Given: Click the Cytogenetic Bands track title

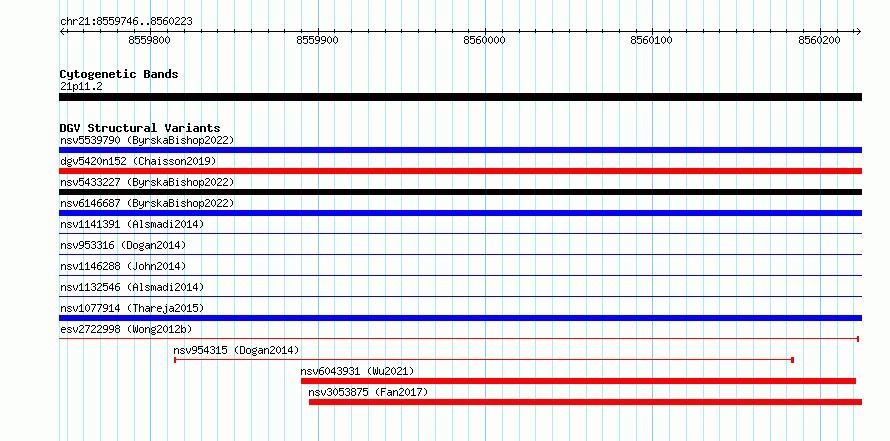Looking at the screenshot, I should [119, 74].
